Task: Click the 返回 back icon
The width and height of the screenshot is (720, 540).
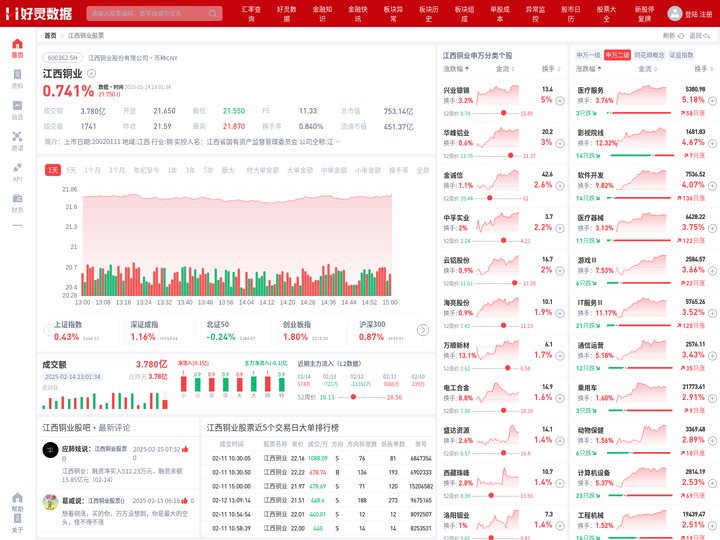Action: click(707, 35)
